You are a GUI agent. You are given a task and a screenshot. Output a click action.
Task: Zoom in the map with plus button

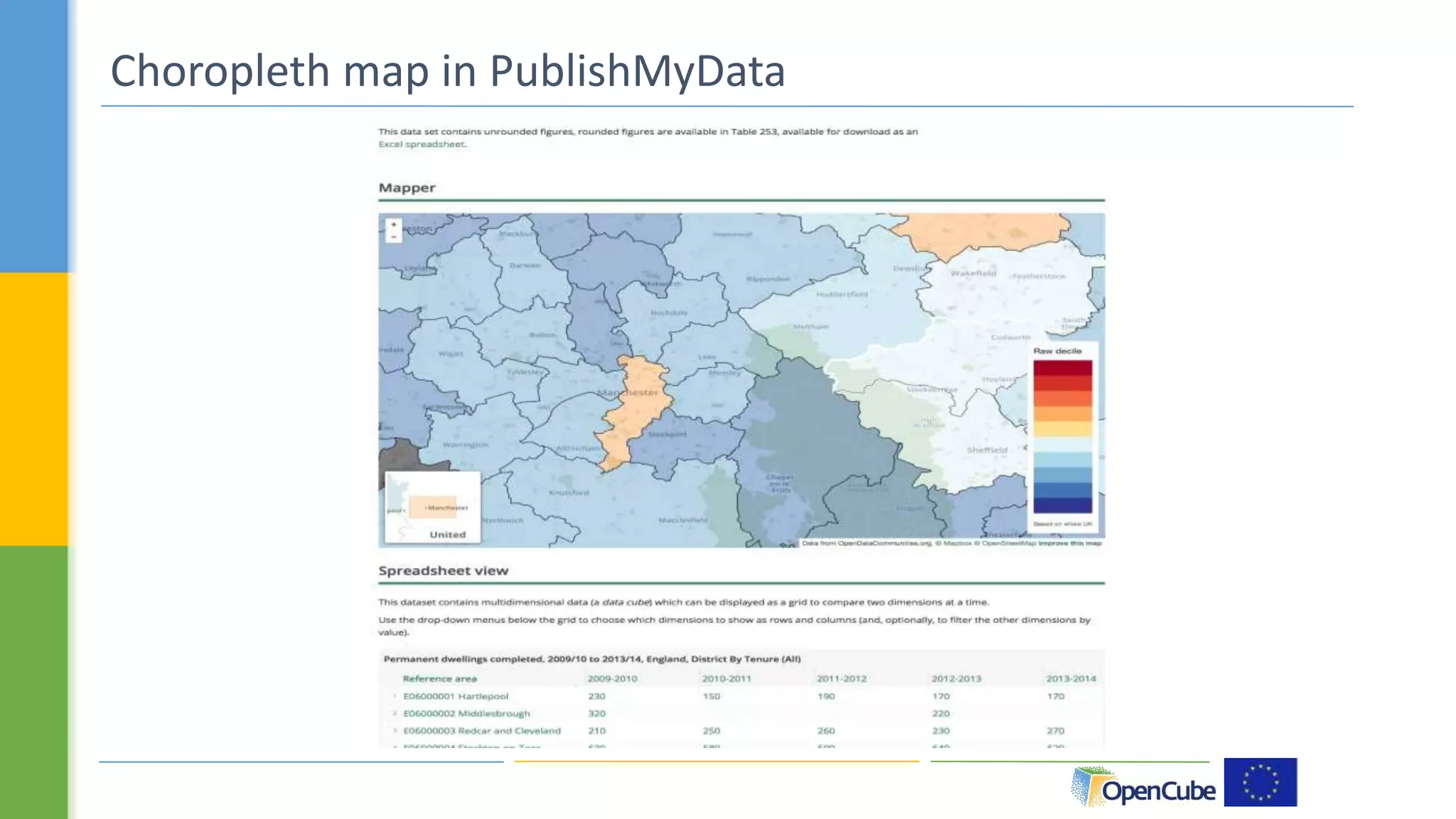pyautogui.click(x=394, y=225)
